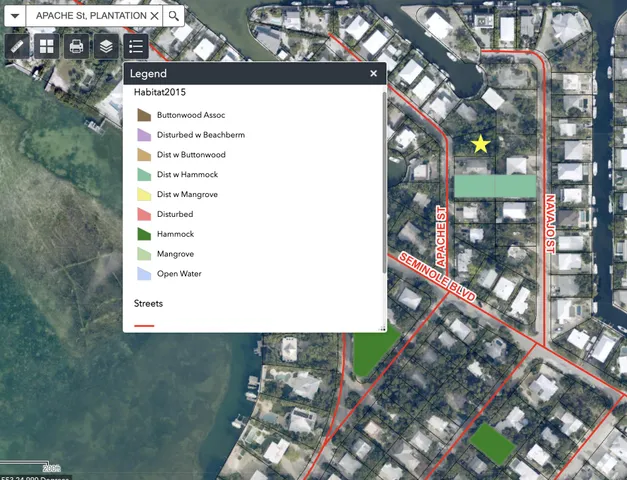Click the yellow star marker on map
627x480 pixels.
click(x=481, y=144)
